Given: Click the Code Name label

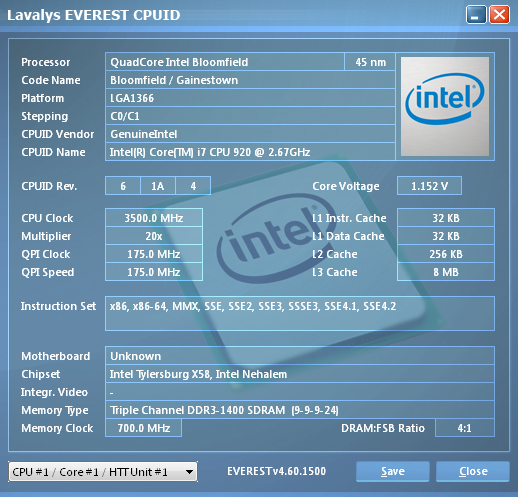Looking at the screenshot, I should (51, 80).
